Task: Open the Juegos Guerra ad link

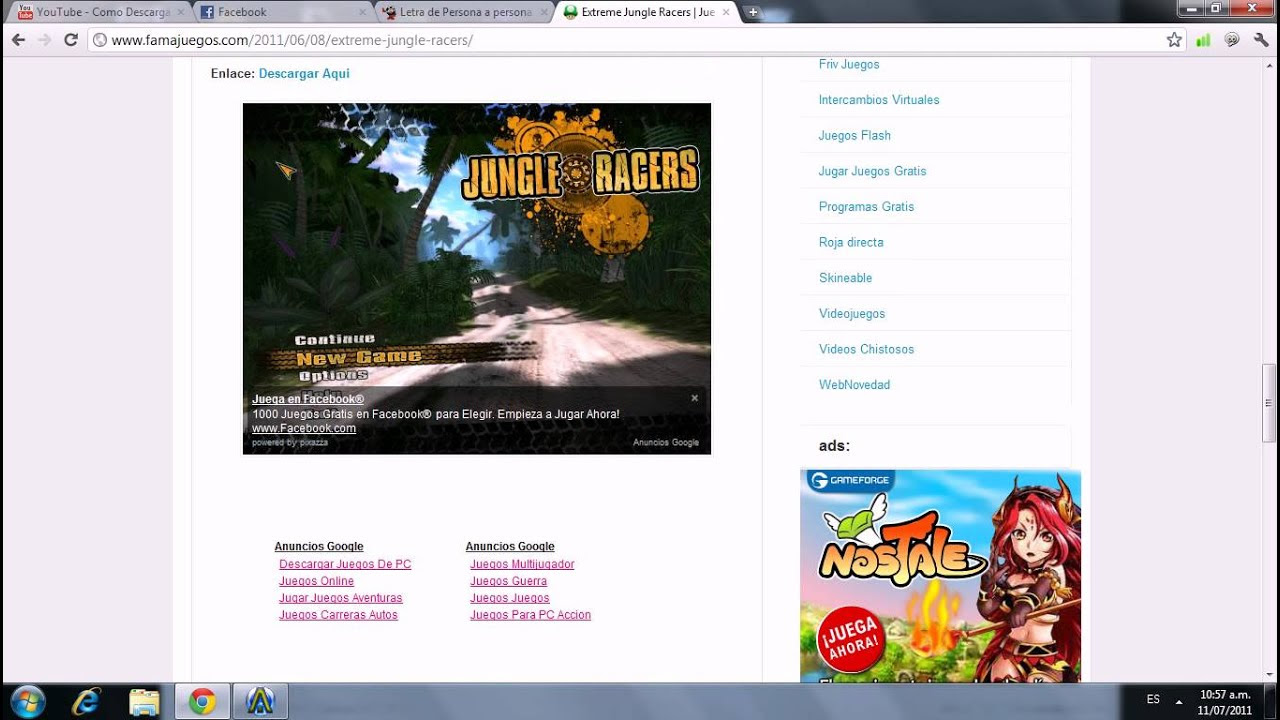Action: coord(508,581)
